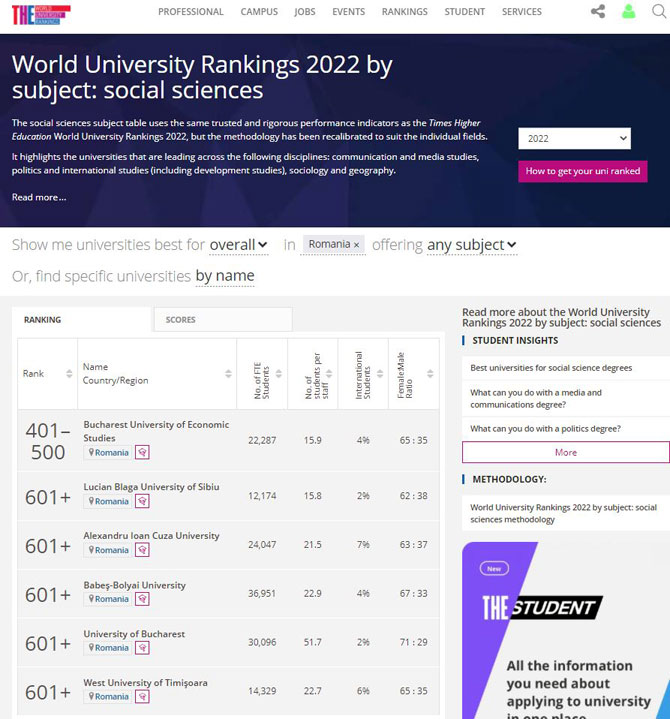Viewport: 670px width, 719px height.
Task: Sort table by Rank column arrows
Action: coord(69,374)
